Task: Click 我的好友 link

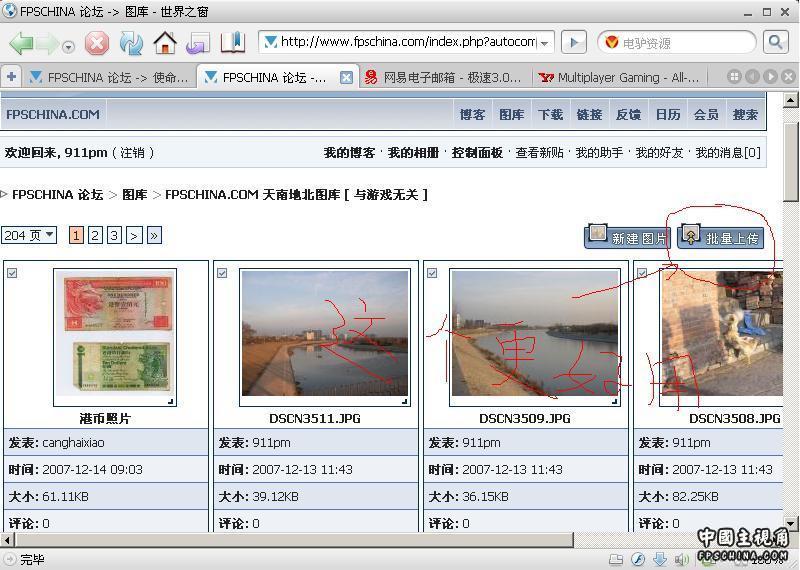Action: point(659,153)
